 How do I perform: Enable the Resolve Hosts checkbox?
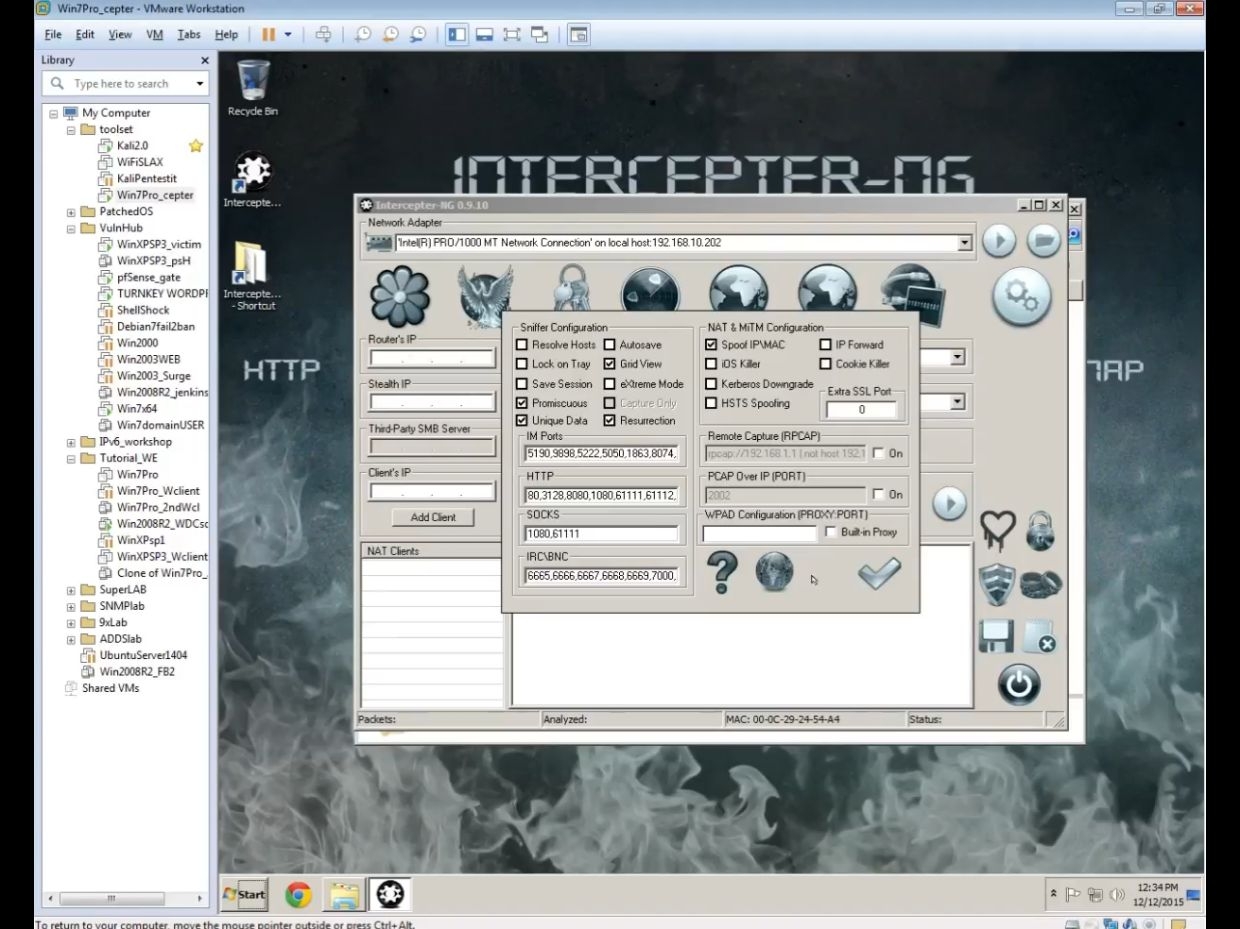pyautogui.click(x=521, y=345)
